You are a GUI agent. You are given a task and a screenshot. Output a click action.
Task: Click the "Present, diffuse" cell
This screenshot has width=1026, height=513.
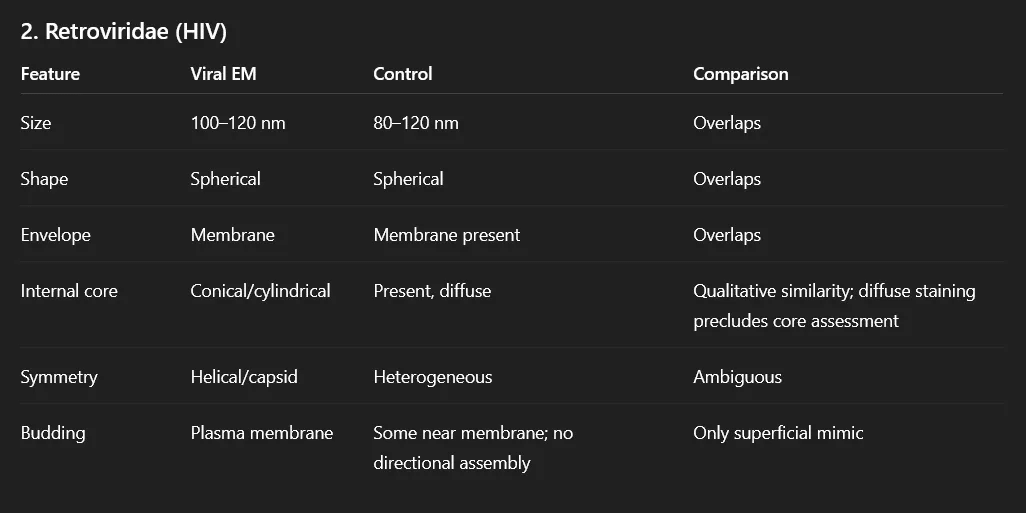432,291
